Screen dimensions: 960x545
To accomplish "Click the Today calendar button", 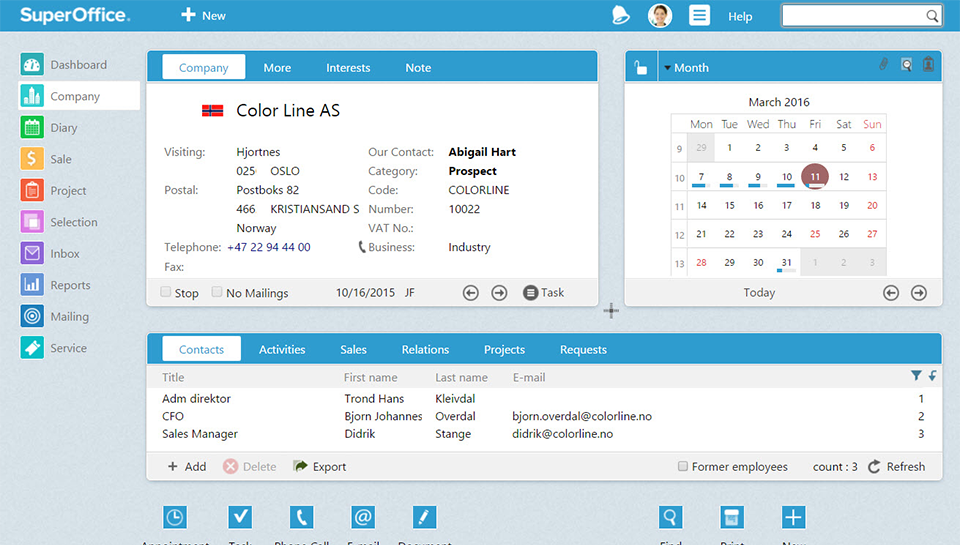I will coord(759,293).
